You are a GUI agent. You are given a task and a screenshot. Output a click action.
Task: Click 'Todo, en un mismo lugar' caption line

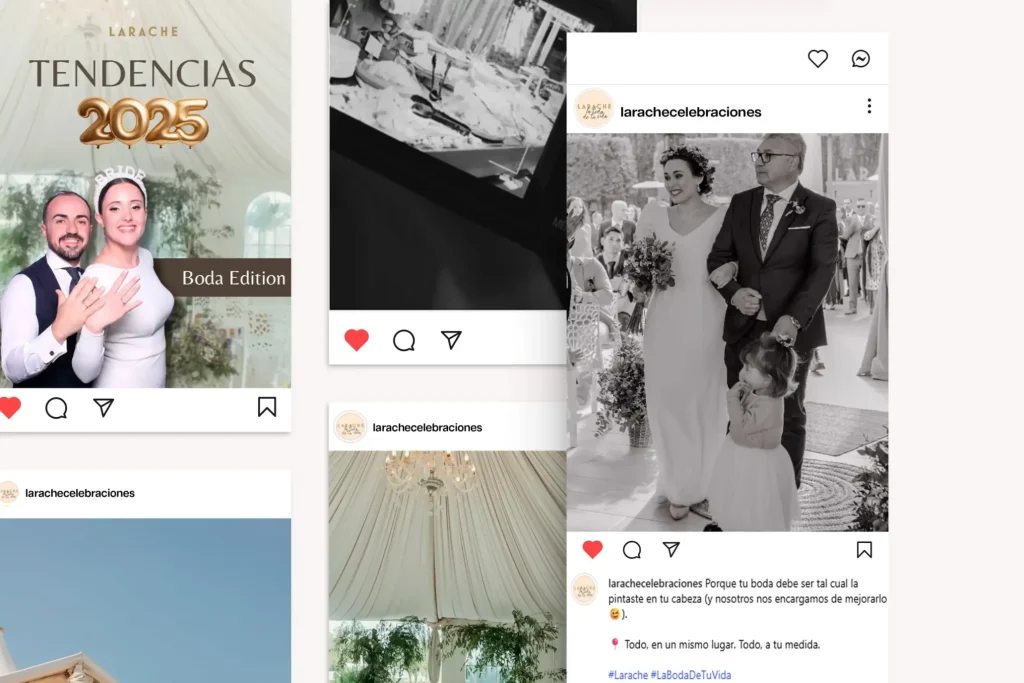click(x=722, y=644)
